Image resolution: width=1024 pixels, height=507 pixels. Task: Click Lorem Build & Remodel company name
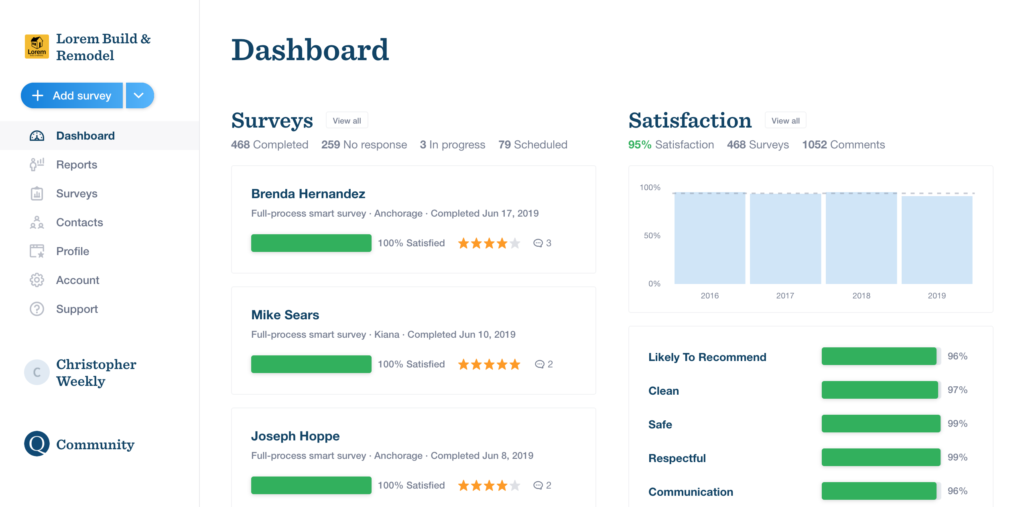point(103,47)
